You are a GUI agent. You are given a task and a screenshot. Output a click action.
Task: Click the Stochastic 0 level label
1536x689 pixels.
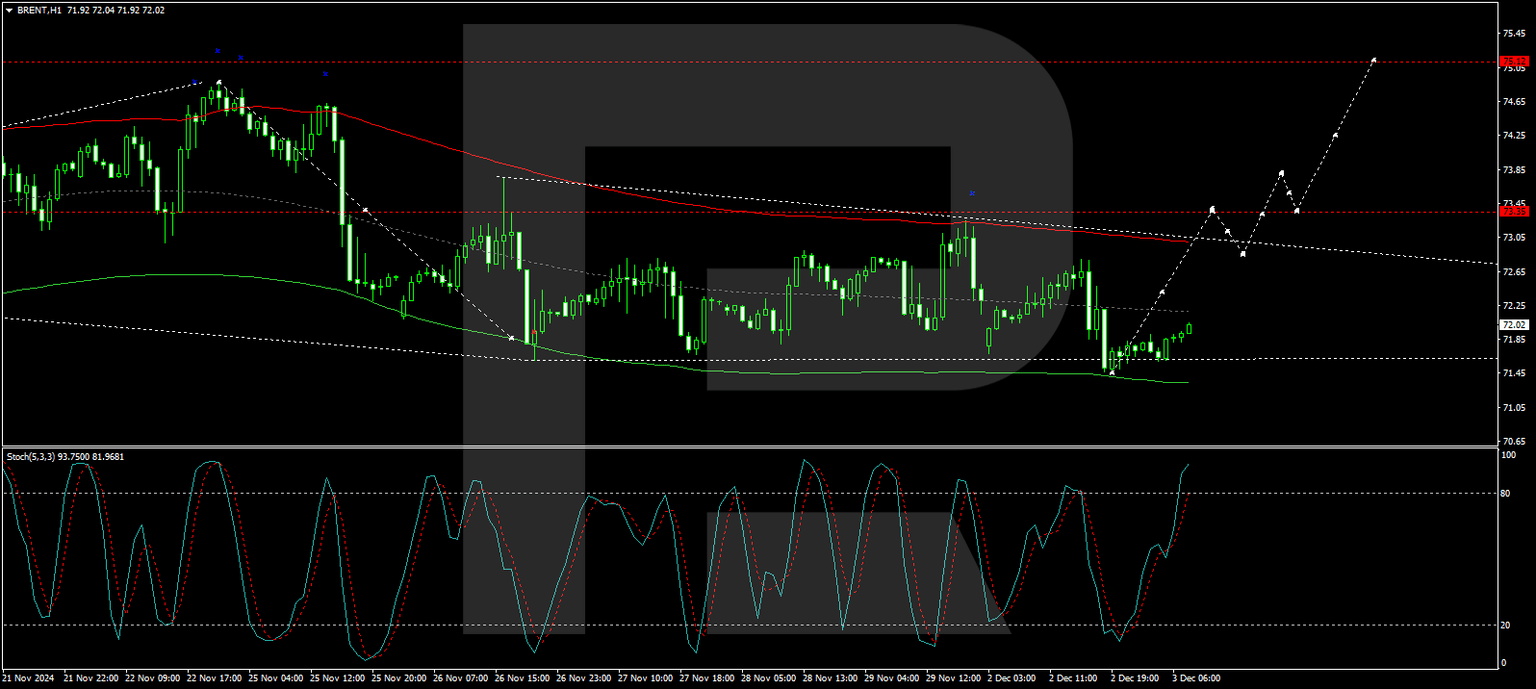coord(1505,662)
